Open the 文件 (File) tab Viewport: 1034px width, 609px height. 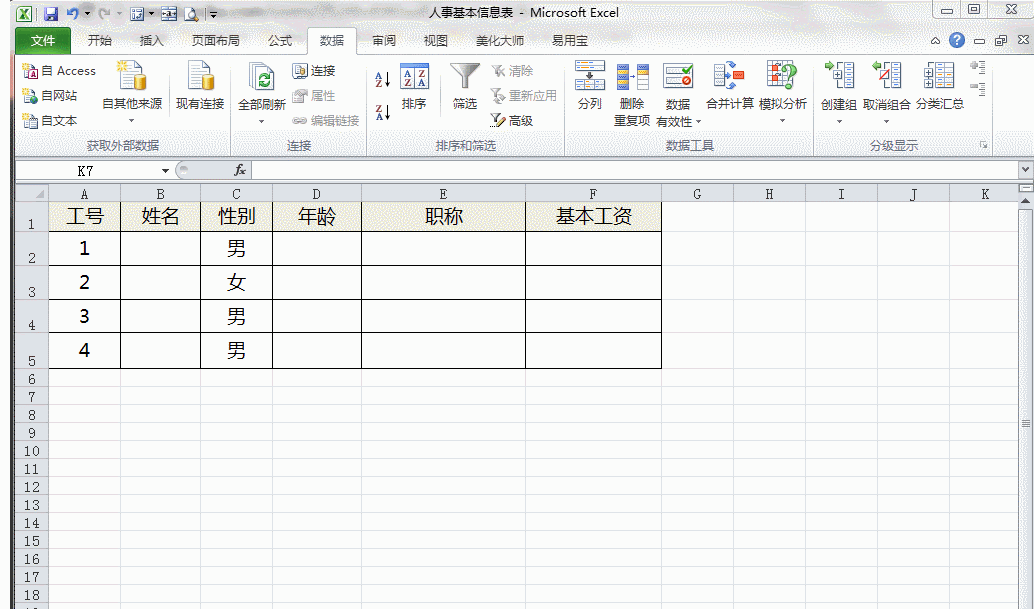(43, 41)
